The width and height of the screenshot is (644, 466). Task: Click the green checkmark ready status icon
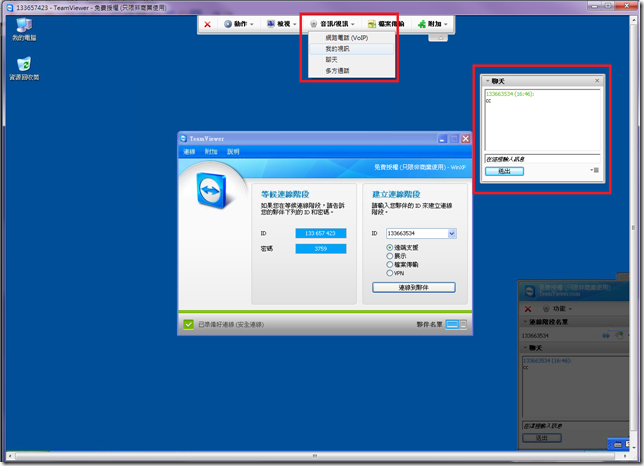pyautogui.click(x=189, y=325)
